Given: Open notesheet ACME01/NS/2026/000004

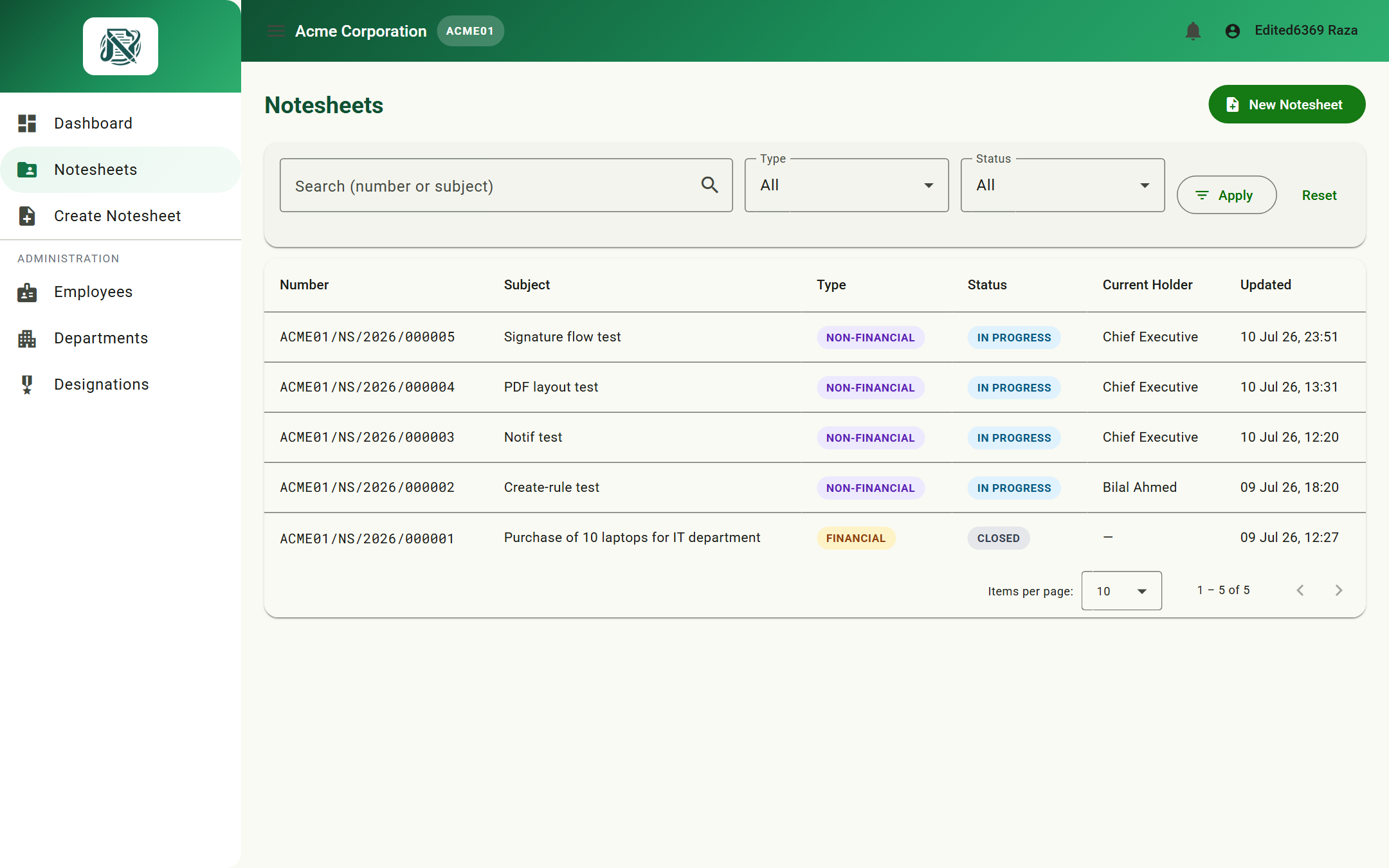Looking at the screenshot, I should coord(367,387).
